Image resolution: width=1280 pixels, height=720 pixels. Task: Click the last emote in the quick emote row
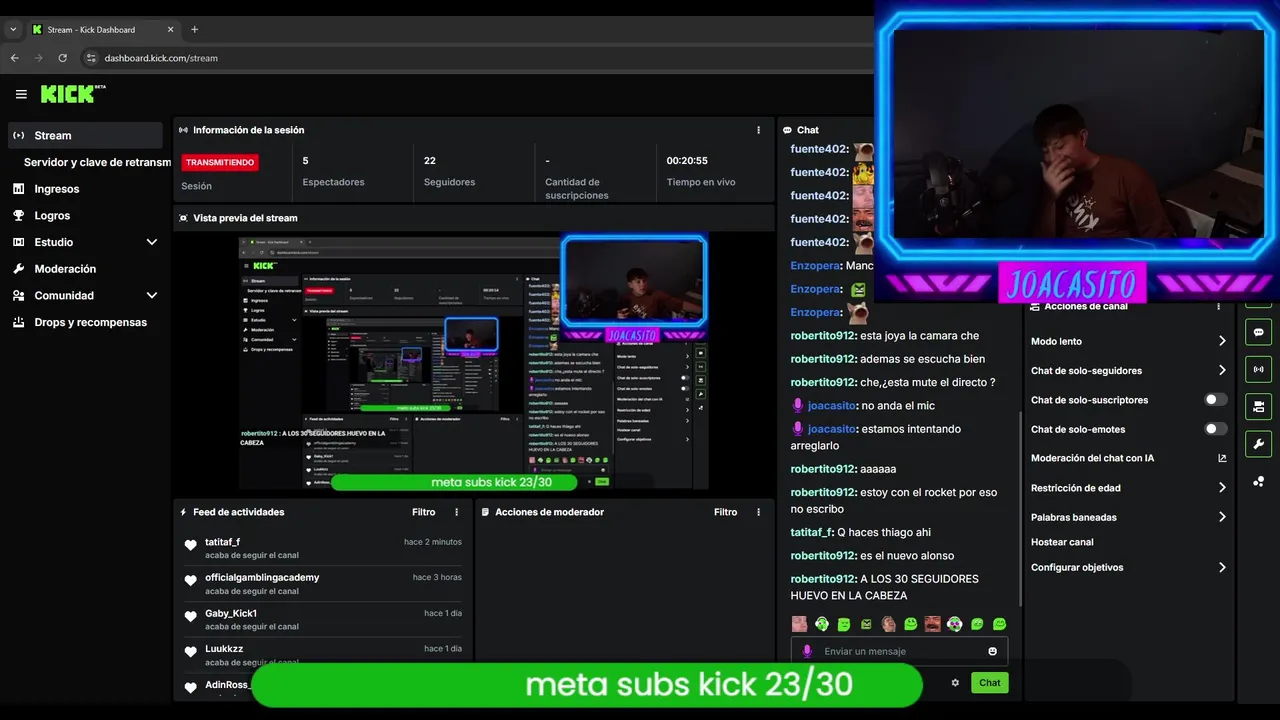coord(999,624)
